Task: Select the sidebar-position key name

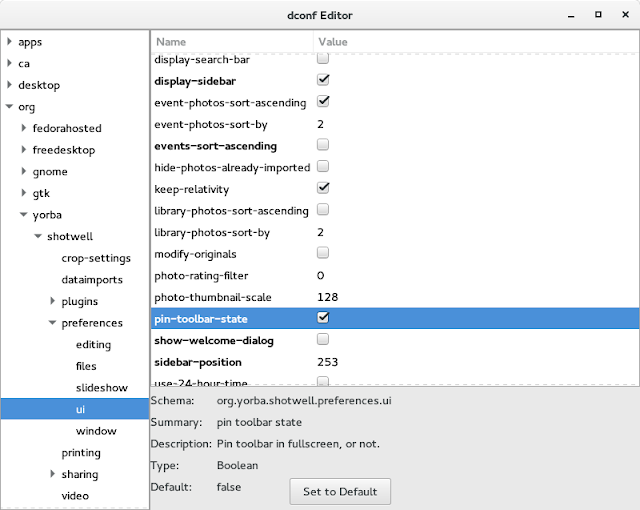Action: [x=198, y=362]
